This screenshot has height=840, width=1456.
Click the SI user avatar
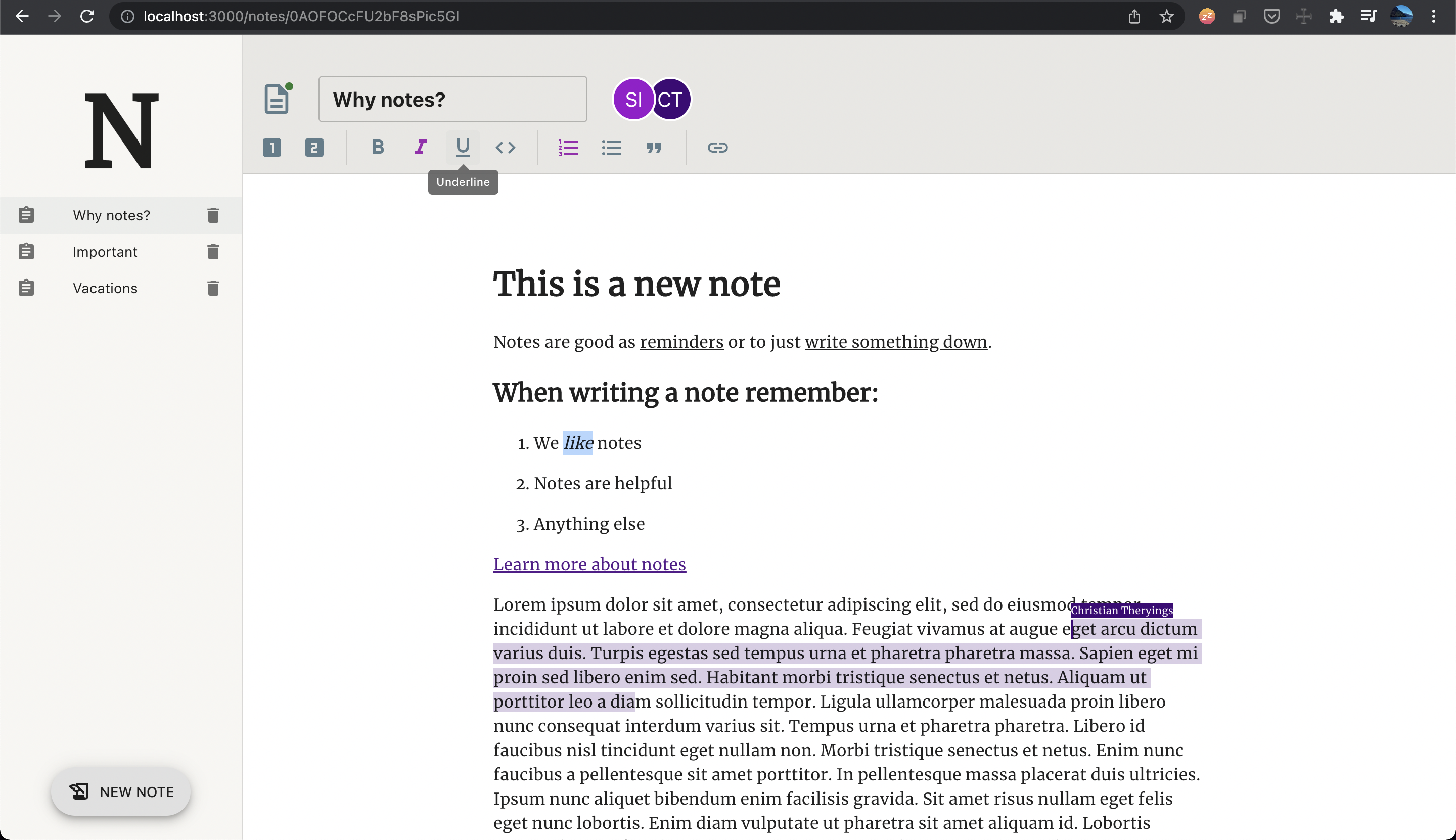coord(633,99)
